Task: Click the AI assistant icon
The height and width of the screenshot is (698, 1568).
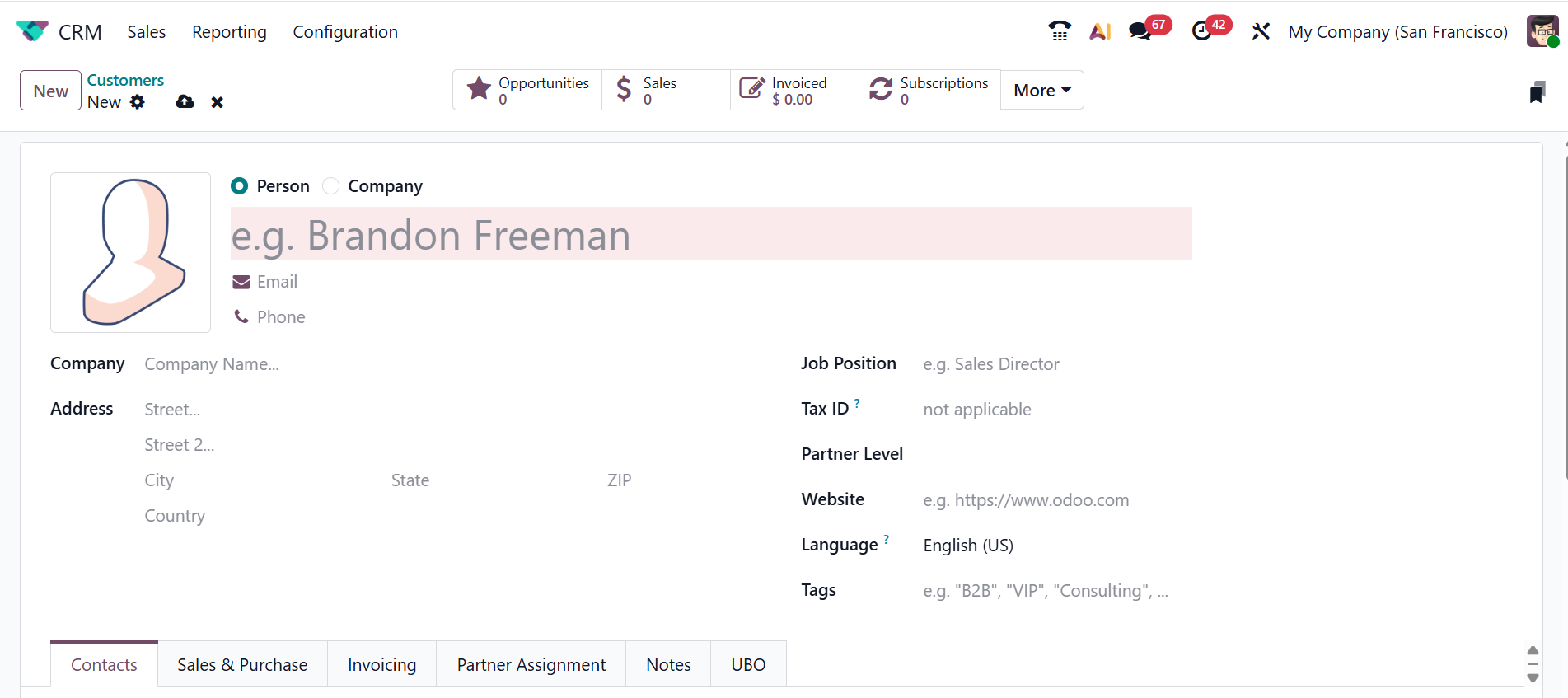Action: (1100, 31)
